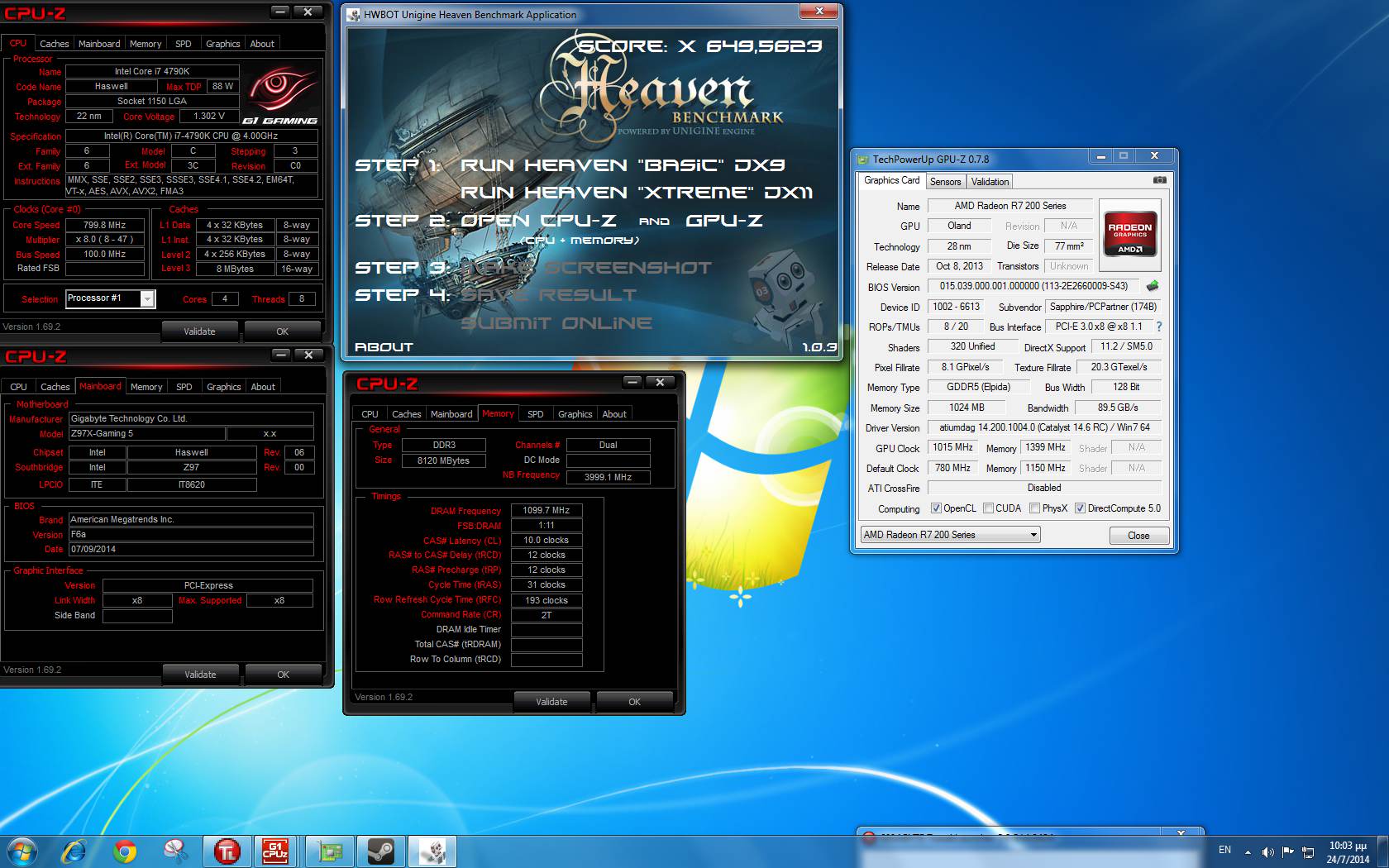Click the G1 Gaming eye logo
Viewport: 1389px width, 868px height.
pyautogui.click(x=282, y=95)
